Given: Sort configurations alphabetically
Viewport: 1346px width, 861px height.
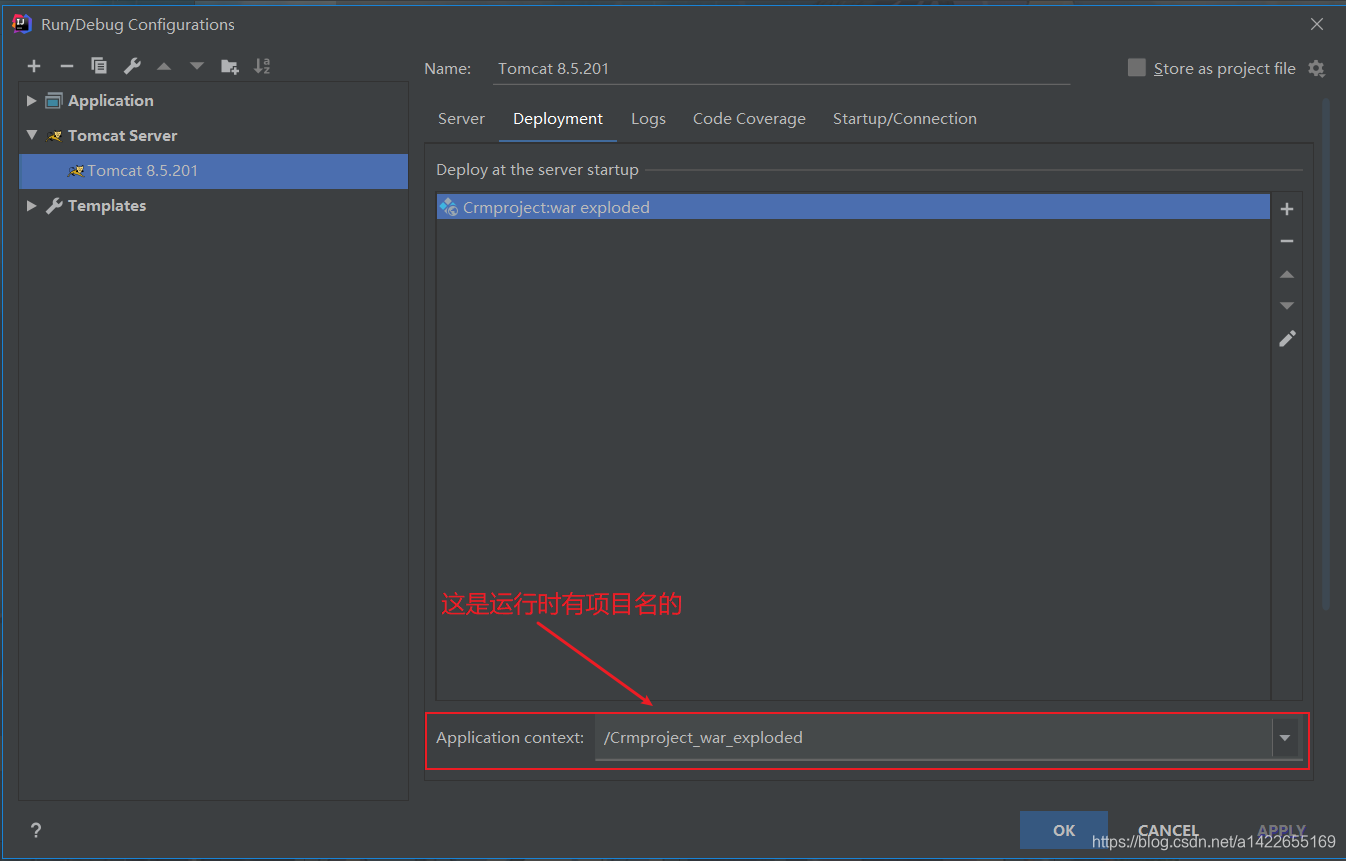Looking at the screenshot, I should click(262, 66).
